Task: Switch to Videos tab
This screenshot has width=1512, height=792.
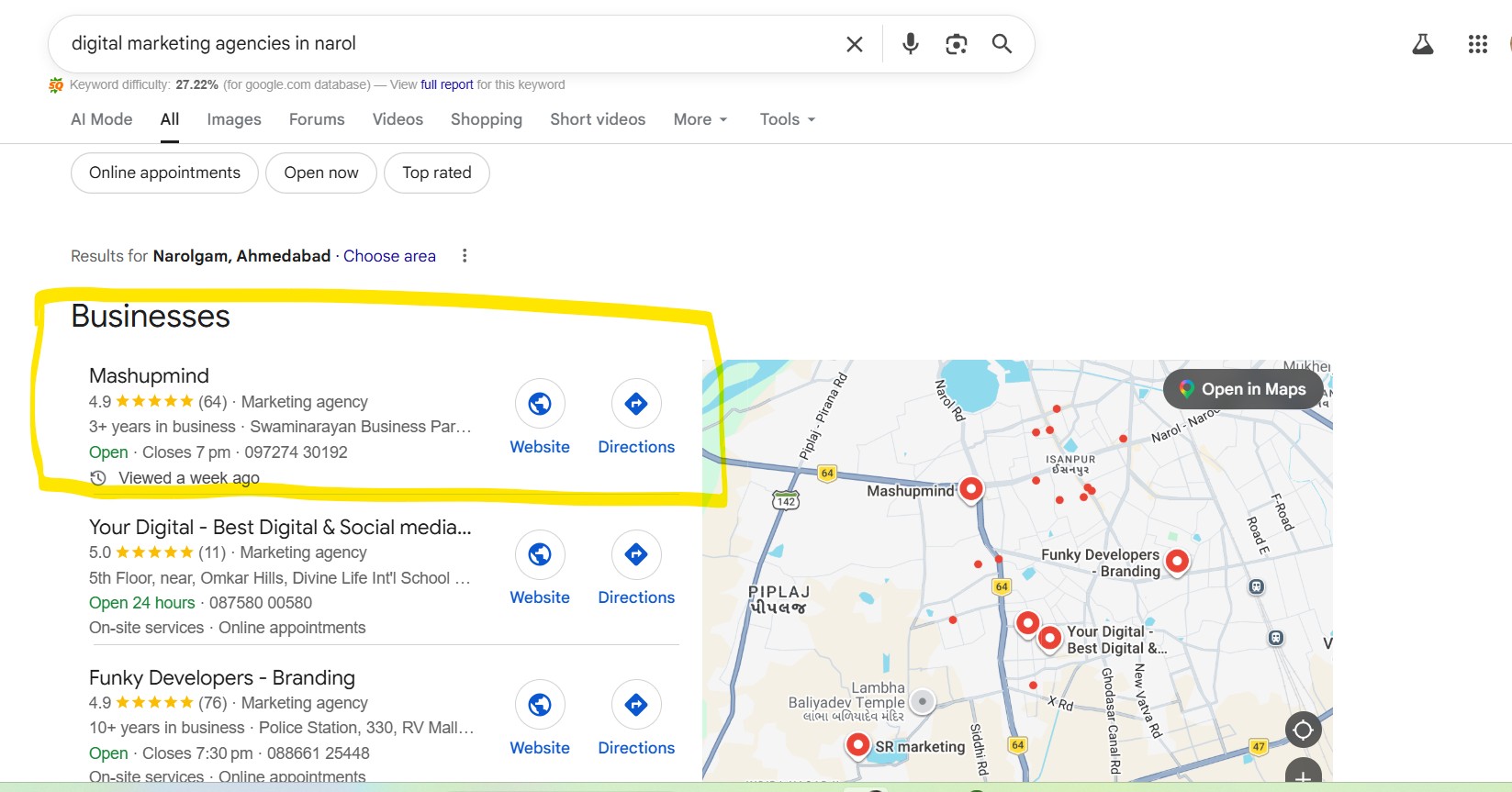Action: [398, 119]
